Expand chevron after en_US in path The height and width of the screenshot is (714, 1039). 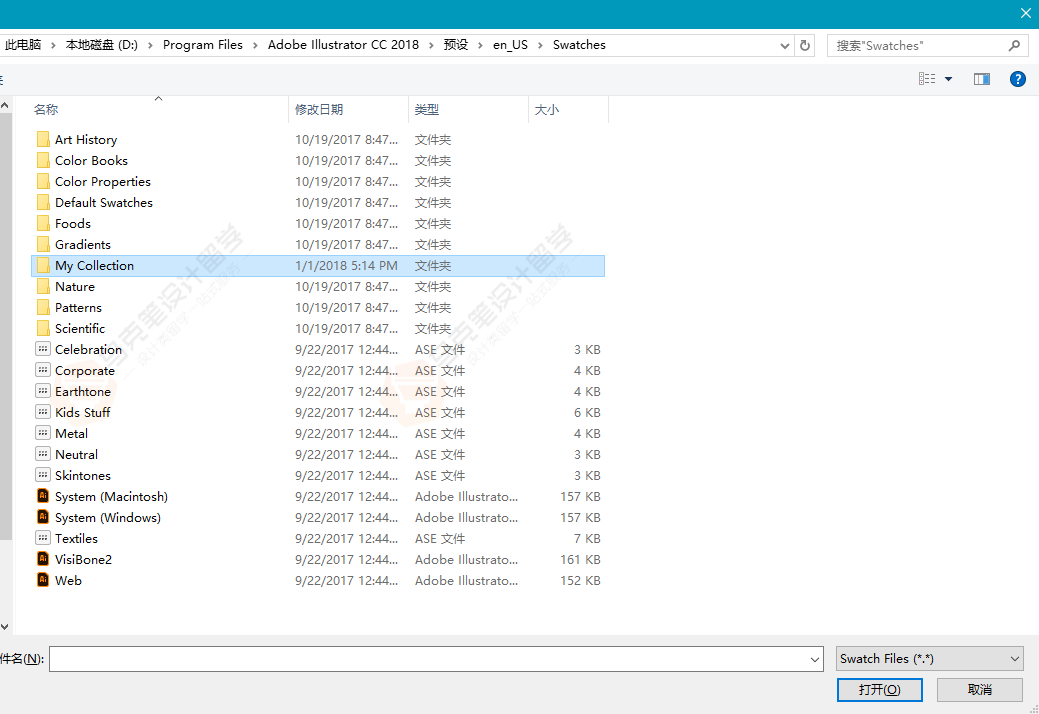[x=540, y=45]
